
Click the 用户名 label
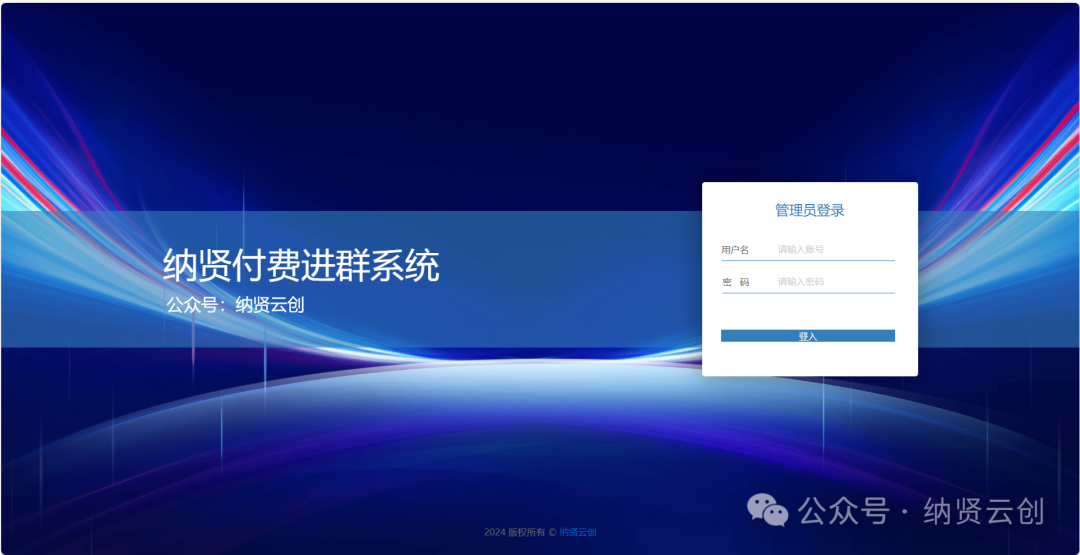coord(735,250)
